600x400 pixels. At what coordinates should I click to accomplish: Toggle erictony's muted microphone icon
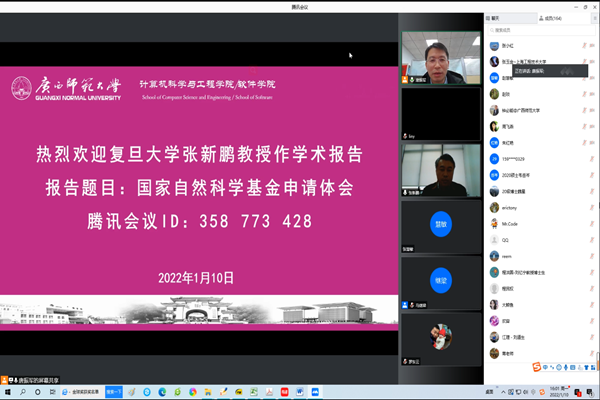[592, 207]
